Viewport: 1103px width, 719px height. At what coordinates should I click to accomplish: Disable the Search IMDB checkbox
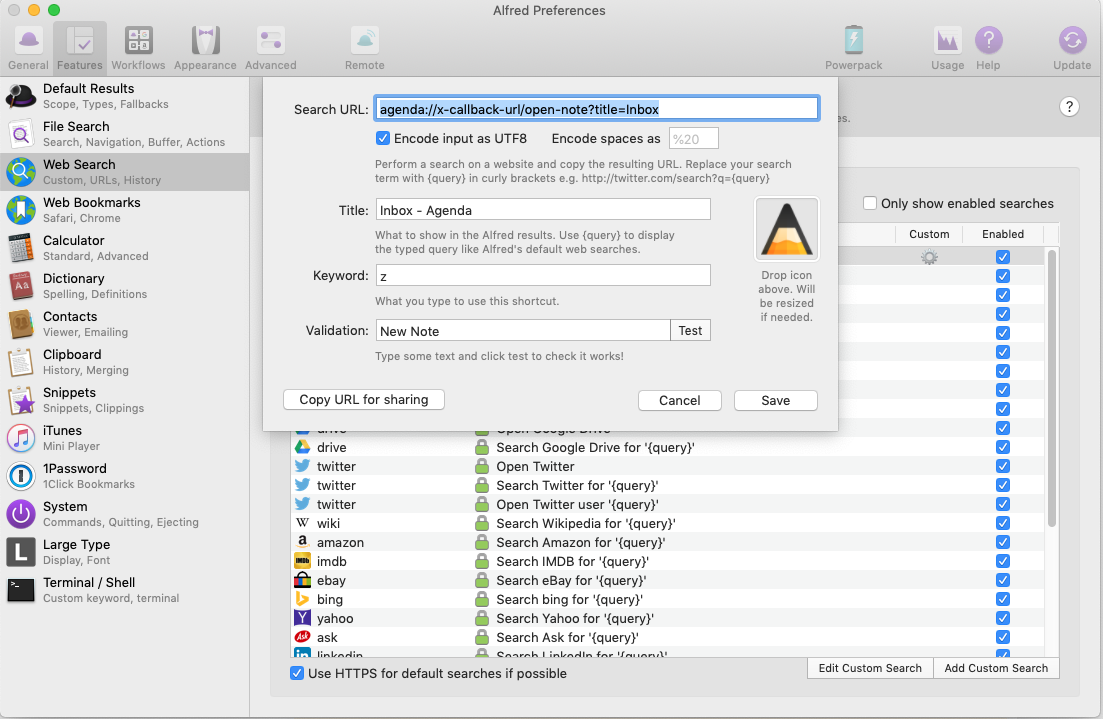pyautogui.click(x=1003, y=561)
